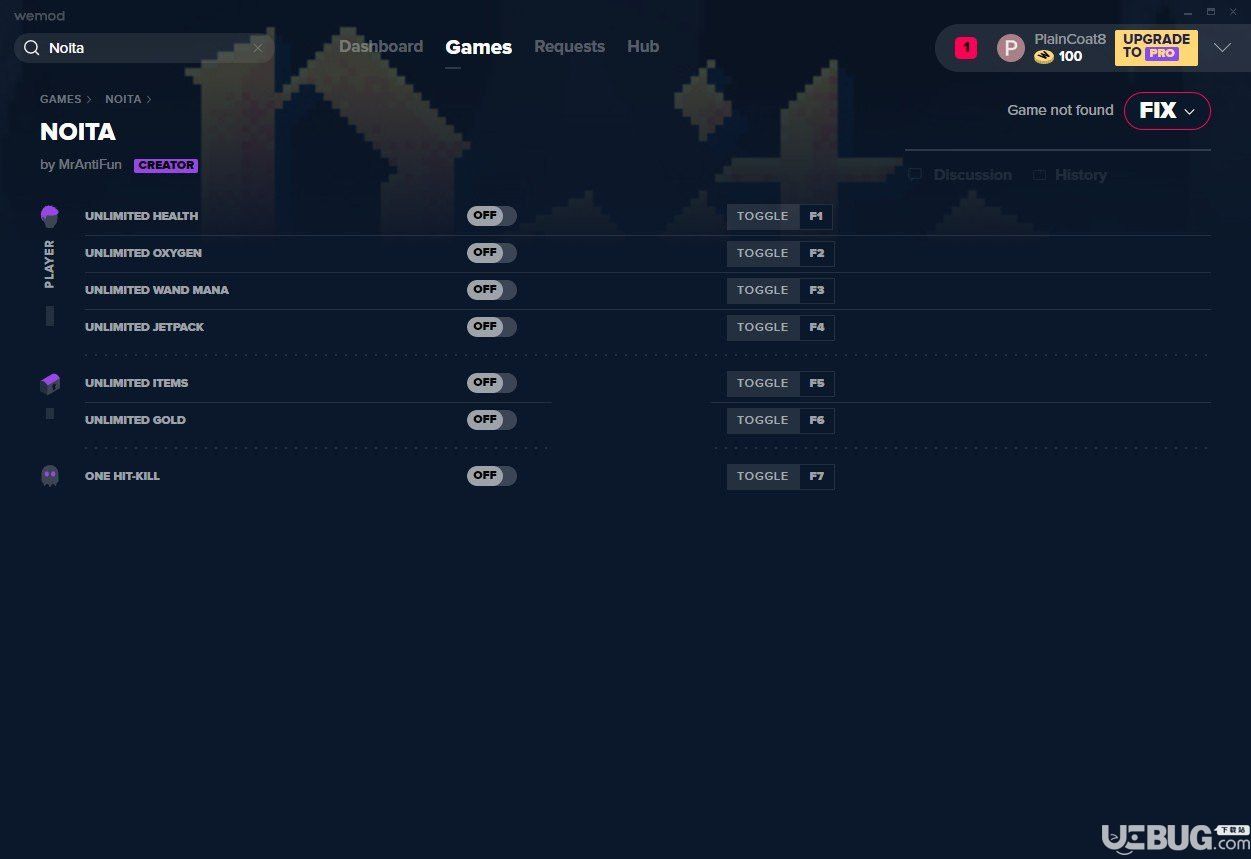Click the Upgrade to Pro button
The width and height of the screenshot is (1251, 859).
(x=1156, y=47)
